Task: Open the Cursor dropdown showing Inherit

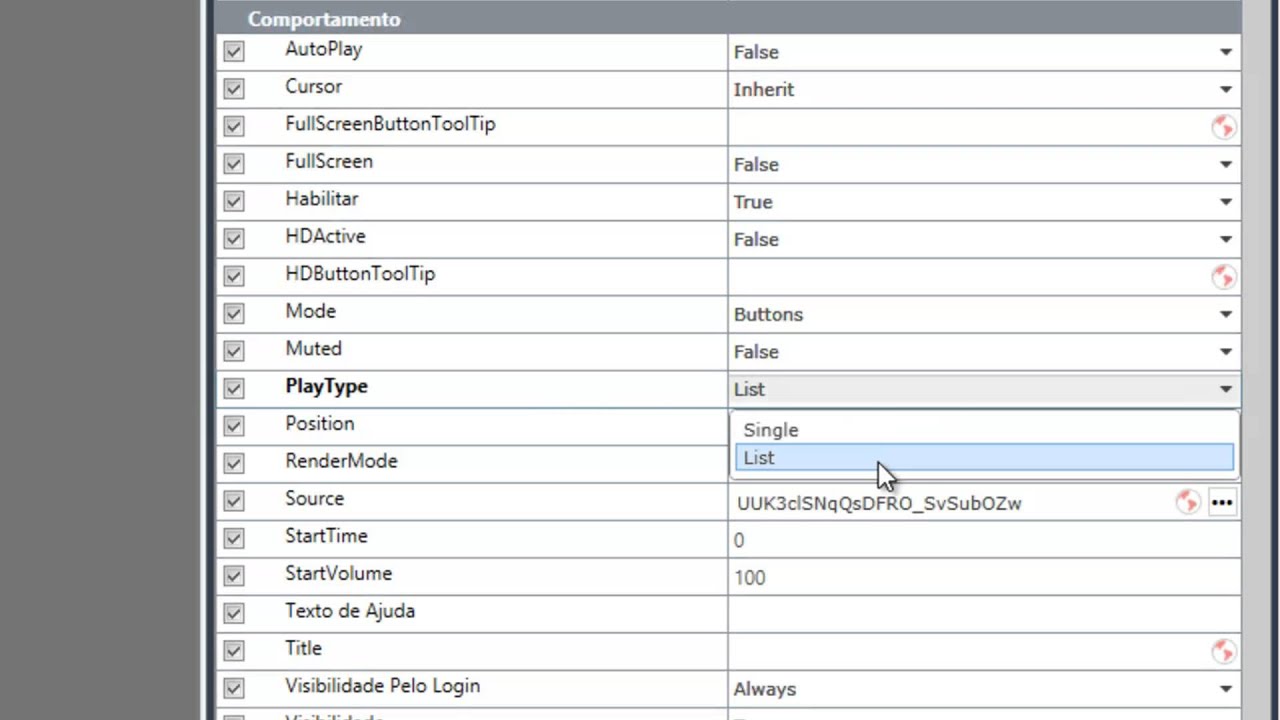Action: pos(984,89)
